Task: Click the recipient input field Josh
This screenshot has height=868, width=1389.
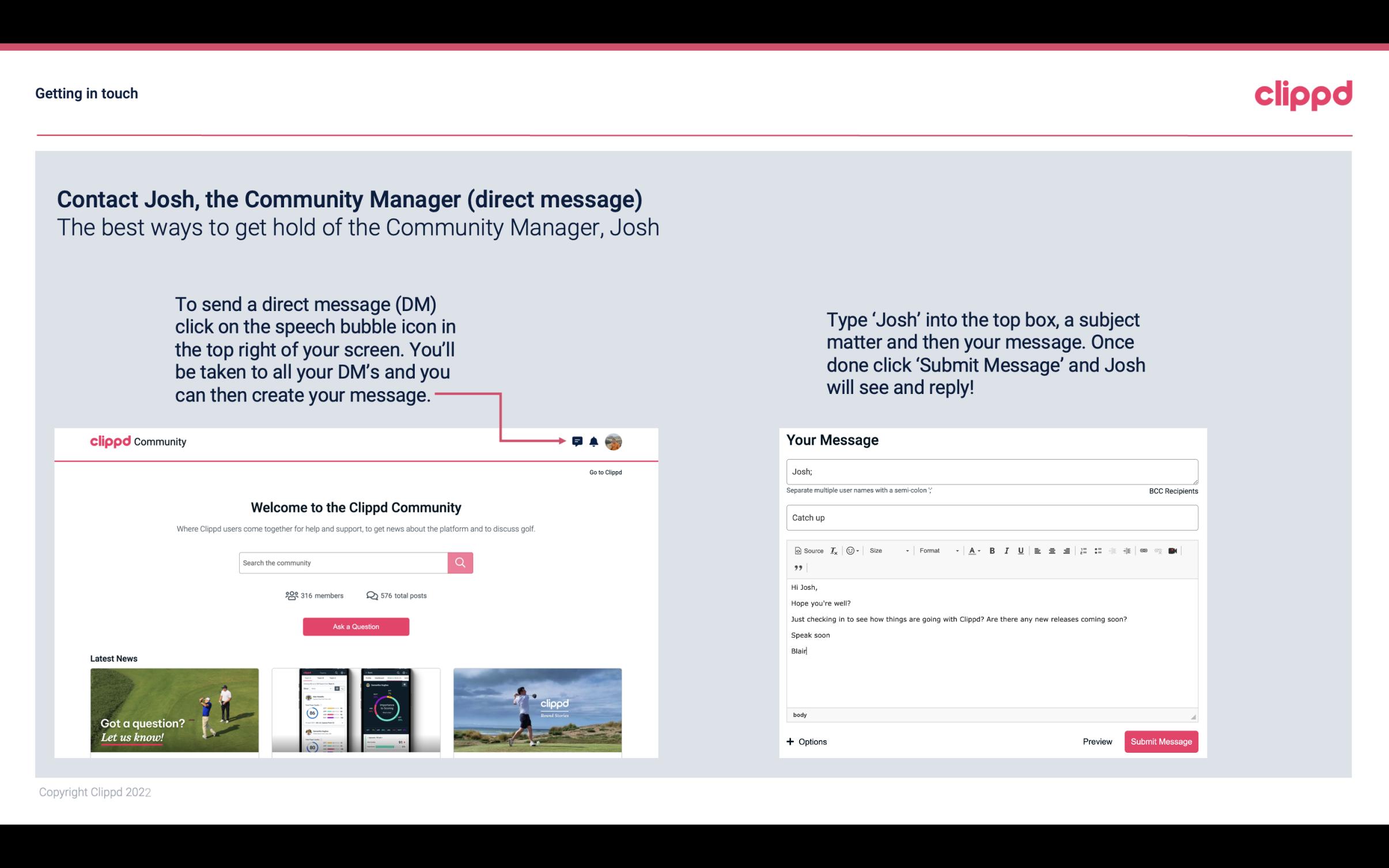Action: pos(991,470)
